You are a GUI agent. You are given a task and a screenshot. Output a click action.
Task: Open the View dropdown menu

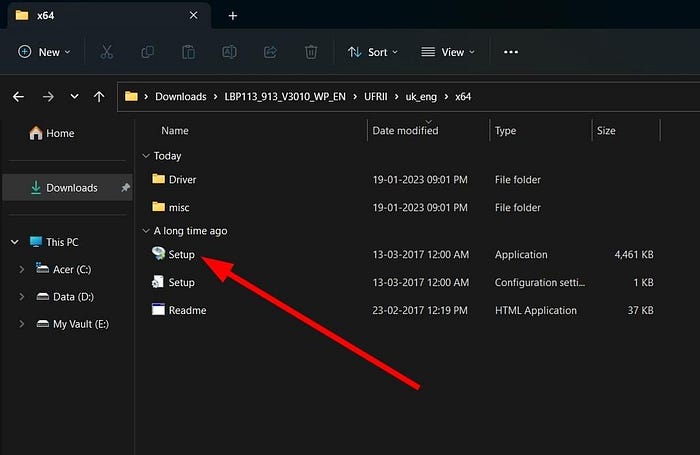(448, 52)
